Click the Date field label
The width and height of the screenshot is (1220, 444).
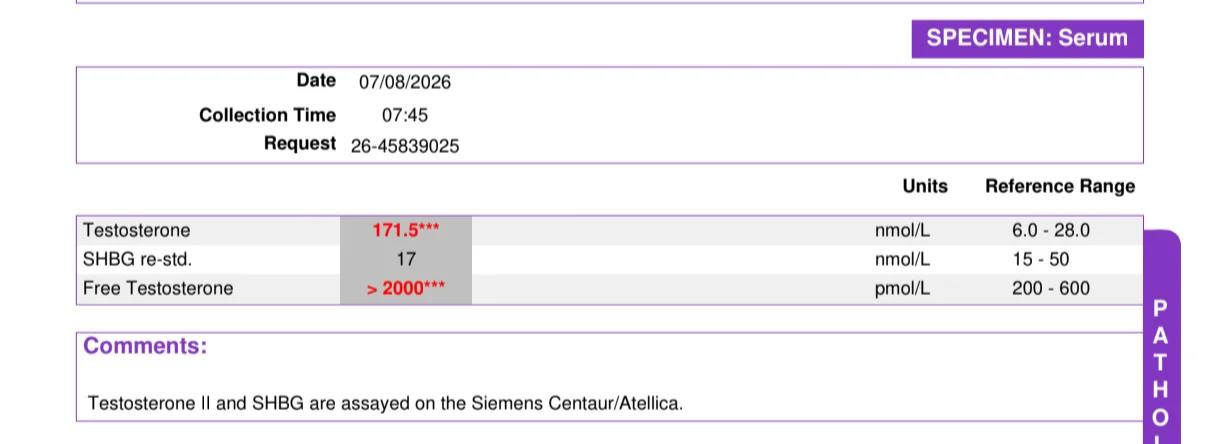tap(316, 80)
